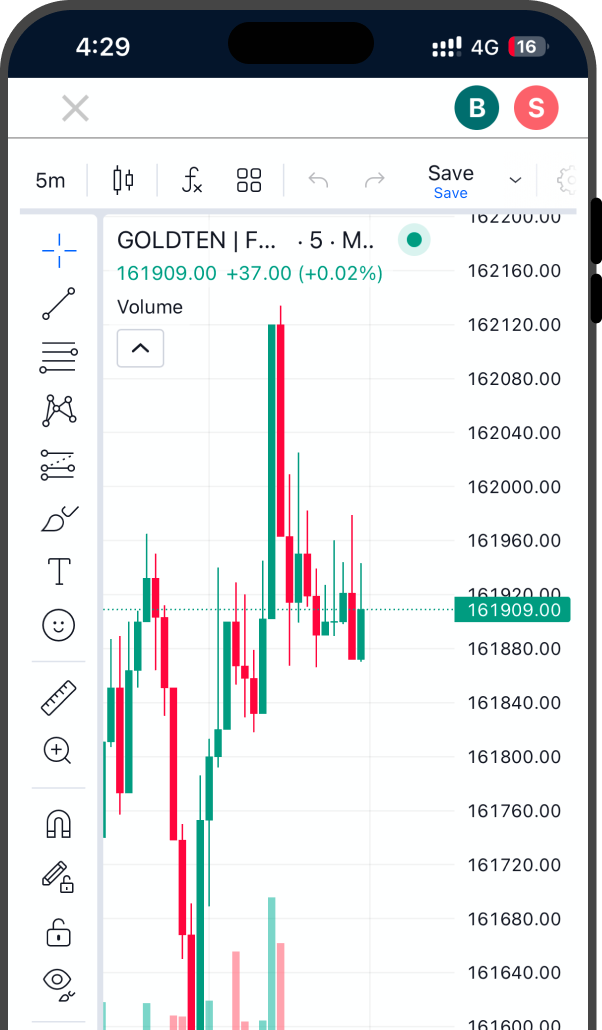Open the indicators fx menu
602x1030 pixels.
[x=191, y=180]
